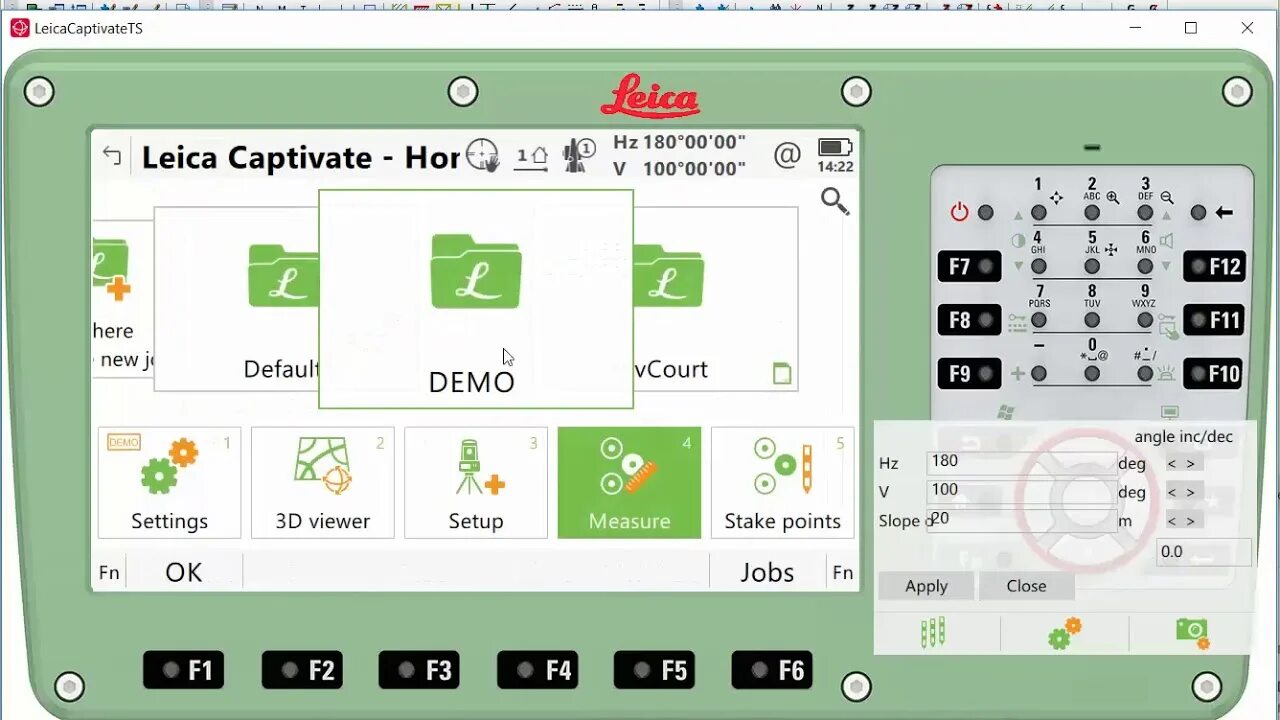Click the OK softkey
Screen dimensions: 1280x720
pyautogui.click(x=184, y=572)
